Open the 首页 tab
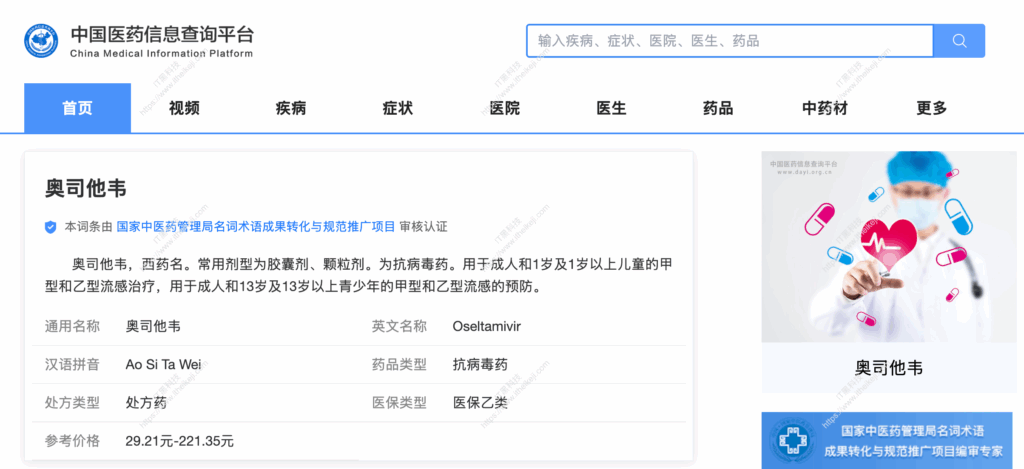 point(78,108)
